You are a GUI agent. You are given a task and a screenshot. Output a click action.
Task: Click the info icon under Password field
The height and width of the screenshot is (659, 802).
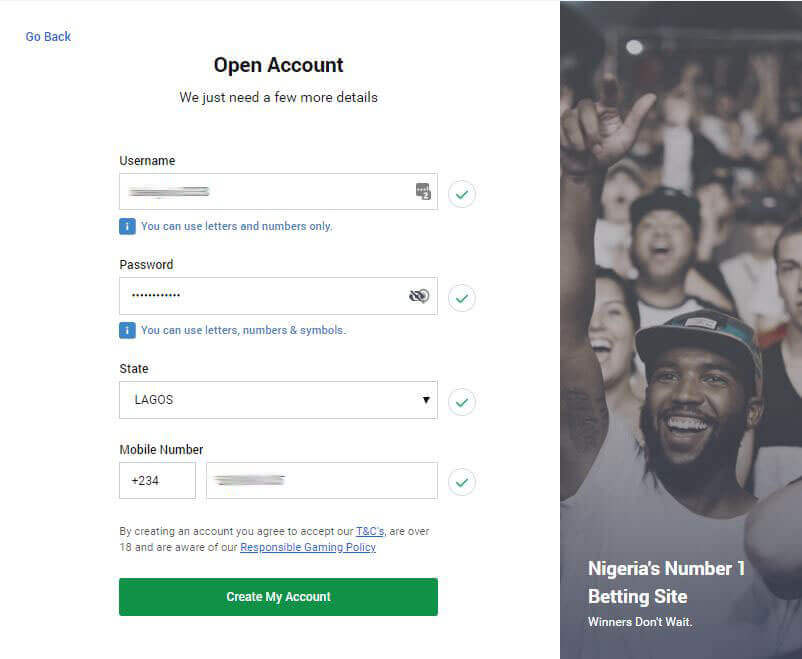coord(127,330)
